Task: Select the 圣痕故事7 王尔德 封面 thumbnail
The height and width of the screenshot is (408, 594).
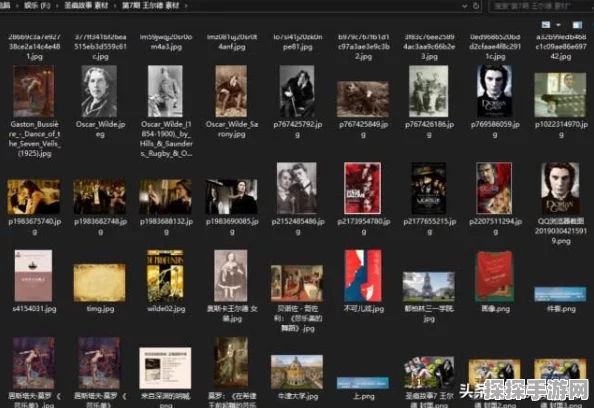Action: 429,372
